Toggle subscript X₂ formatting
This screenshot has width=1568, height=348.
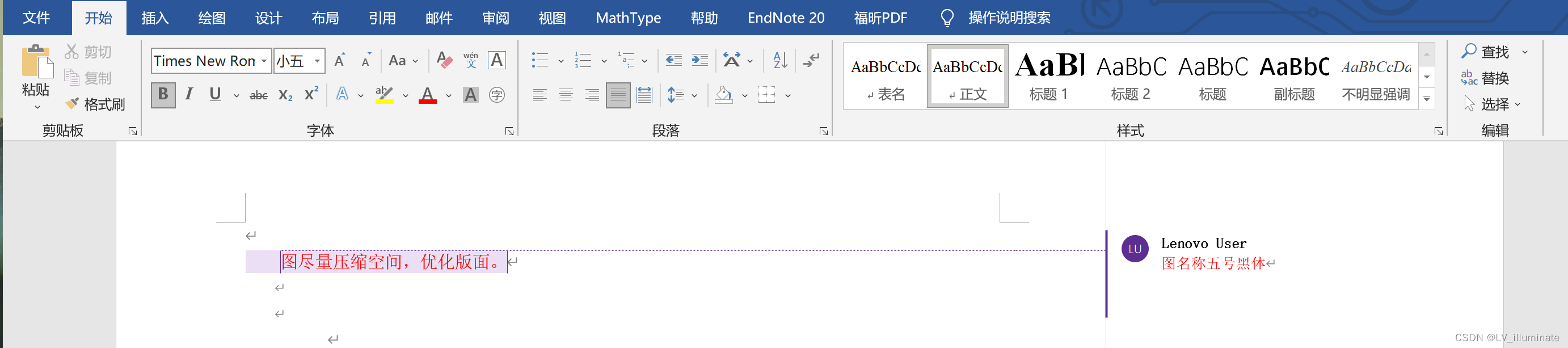coord(285,95)
